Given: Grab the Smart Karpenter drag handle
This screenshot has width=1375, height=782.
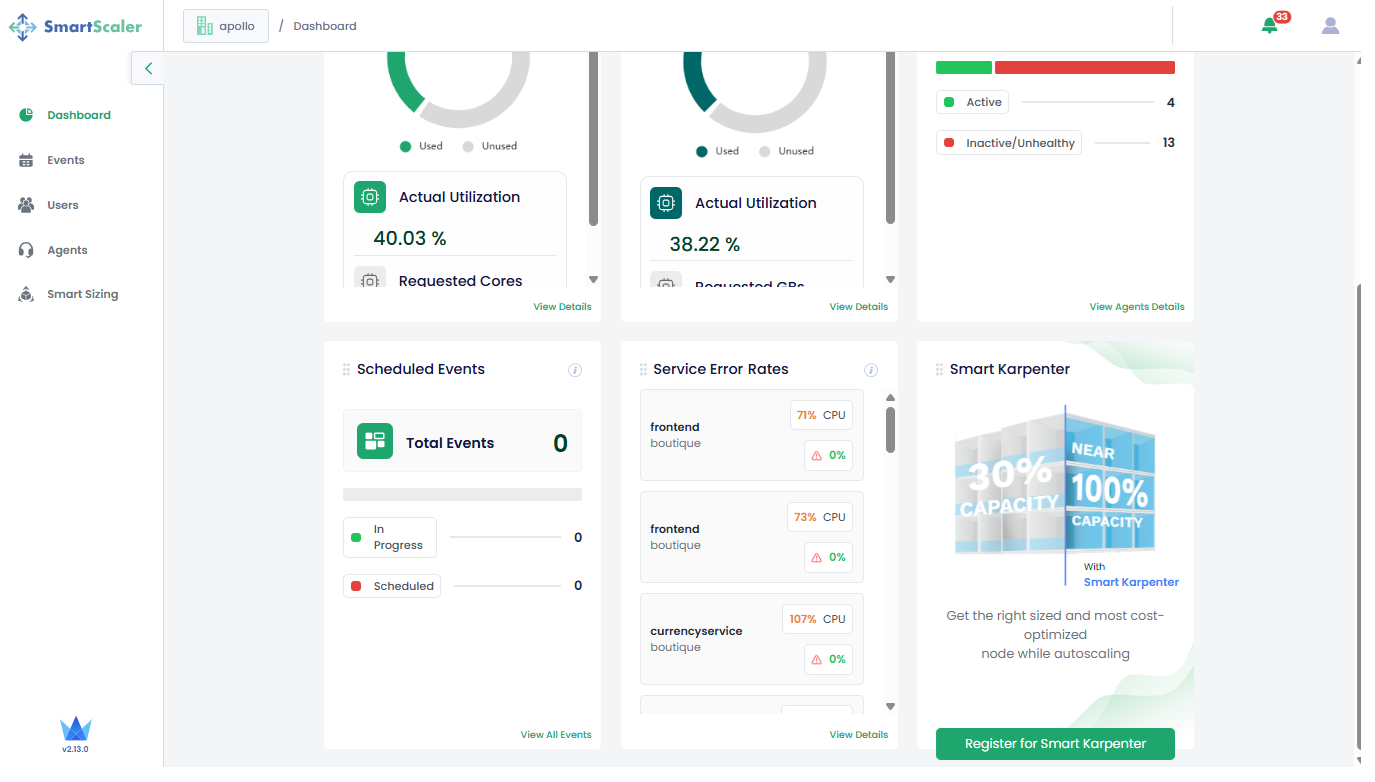Looking at the screenshot, I should tap(939, 370).
